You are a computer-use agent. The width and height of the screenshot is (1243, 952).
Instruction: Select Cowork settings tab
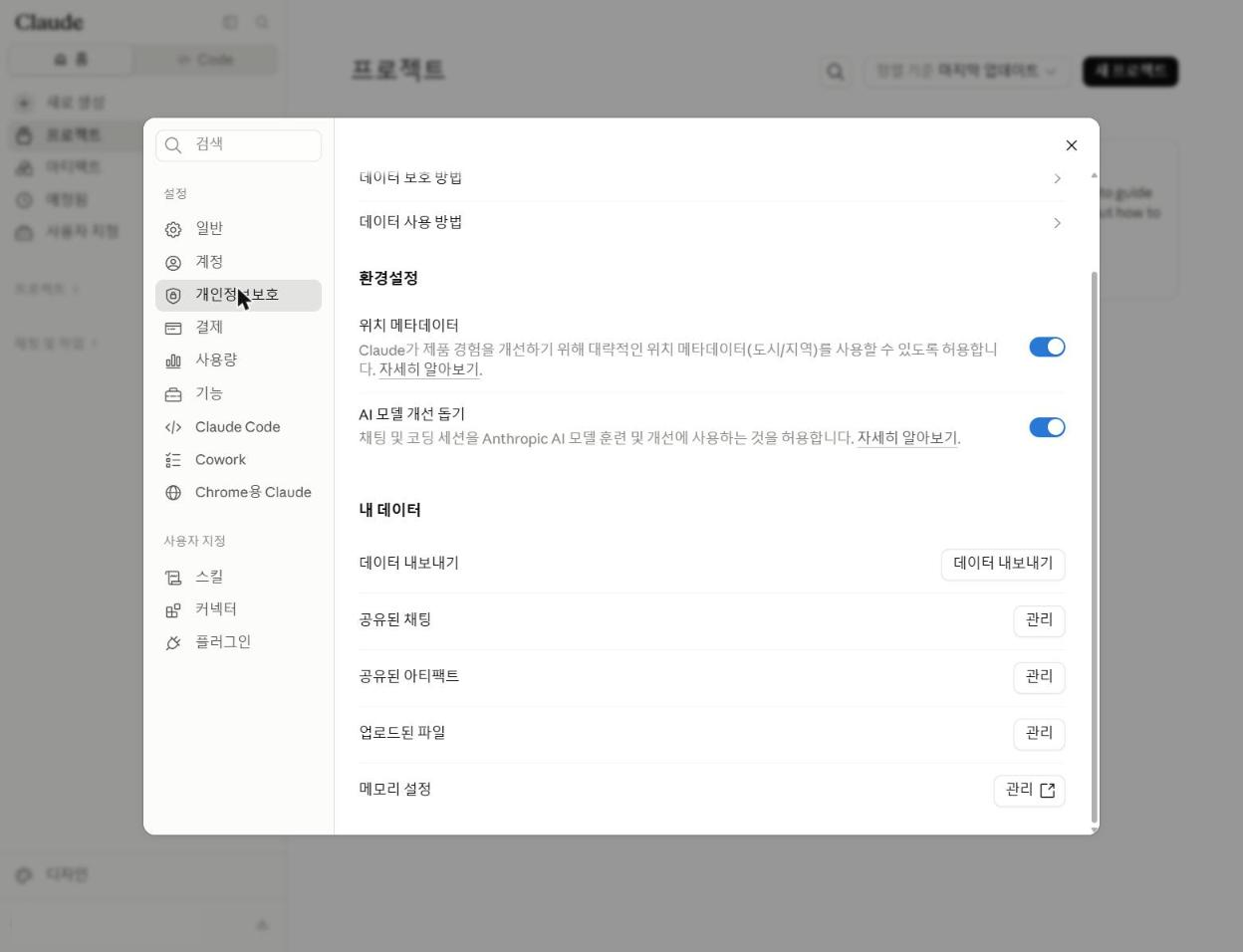pyautogui.click(x=238, y=460)
